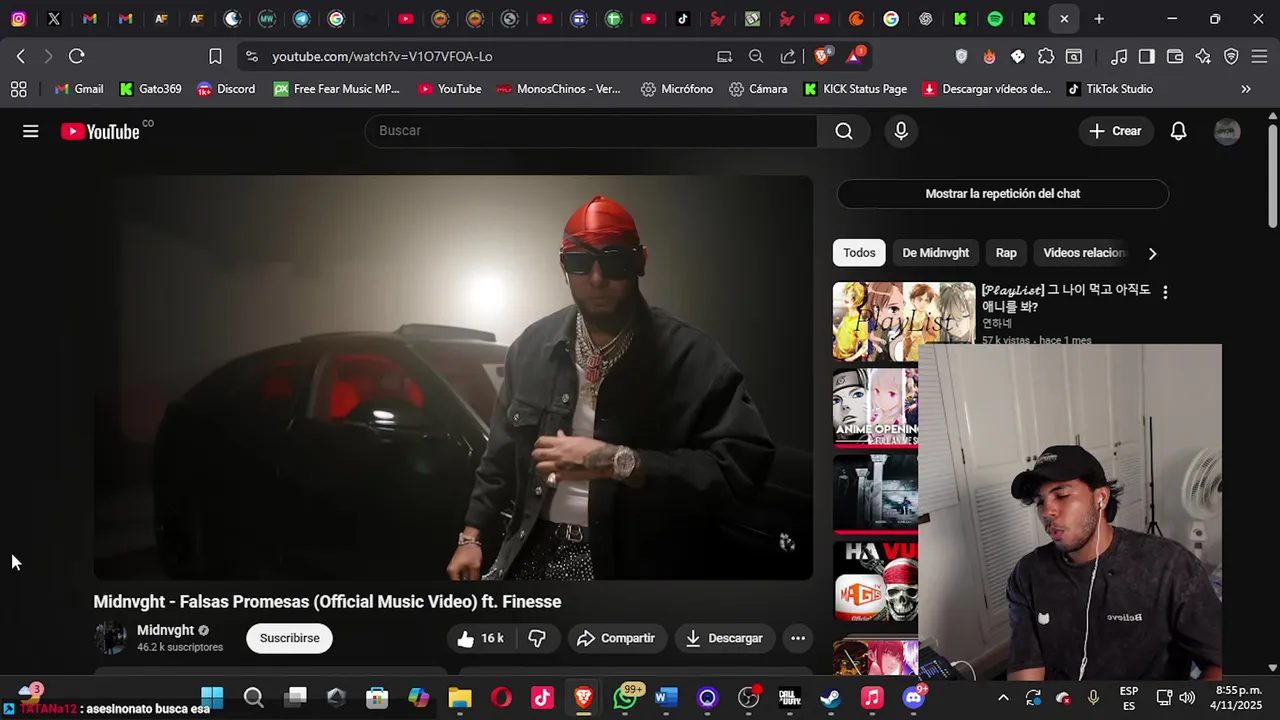Click Mostrar la repetición del chat
Viewport: 1280px width, 720px height.
point(1002,194)
